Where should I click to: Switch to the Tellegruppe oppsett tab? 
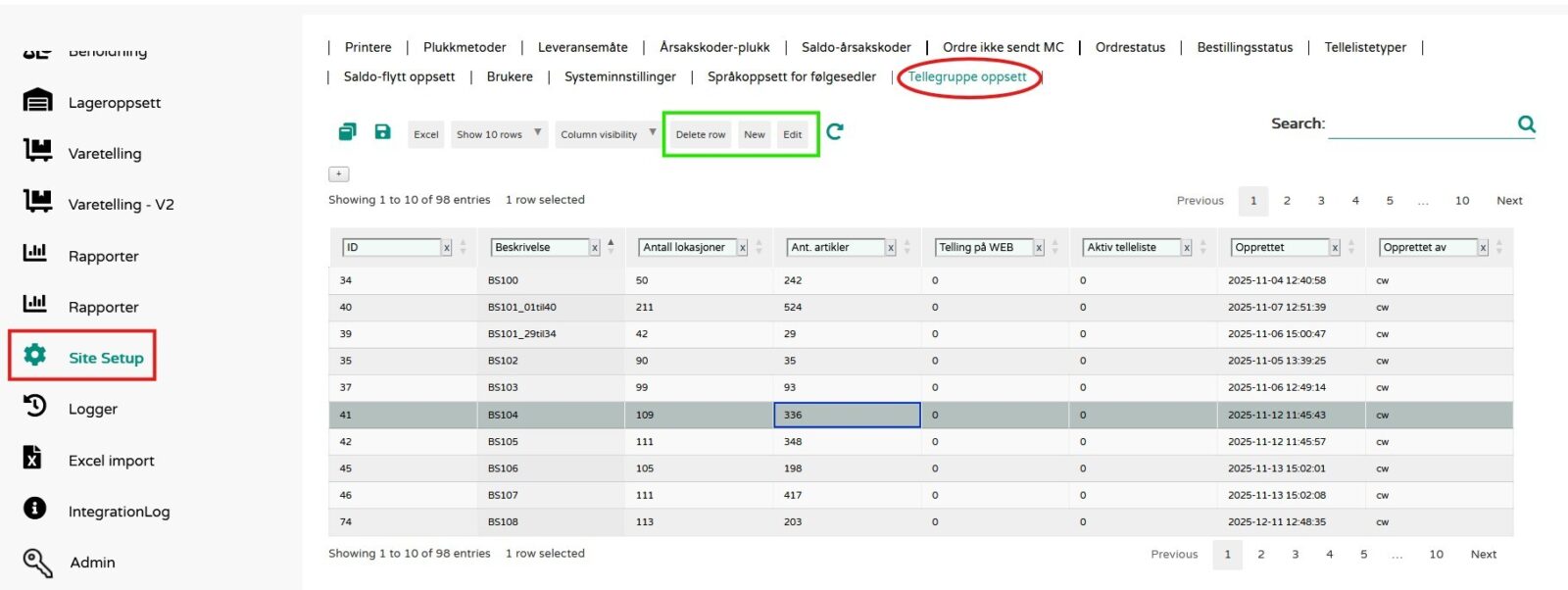coord(967,76)
